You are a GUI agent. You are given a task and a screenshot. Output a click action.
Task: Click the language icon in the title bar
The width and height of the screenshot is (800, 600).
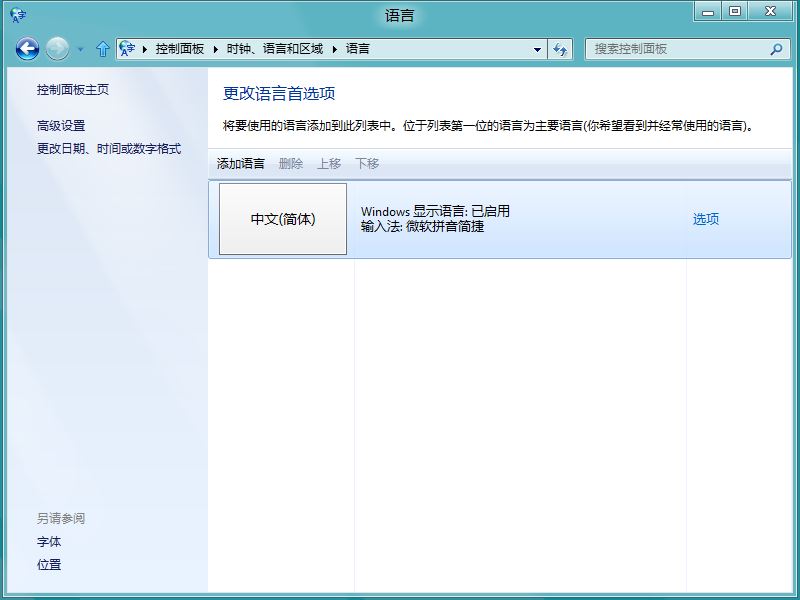tap(18, 15)
